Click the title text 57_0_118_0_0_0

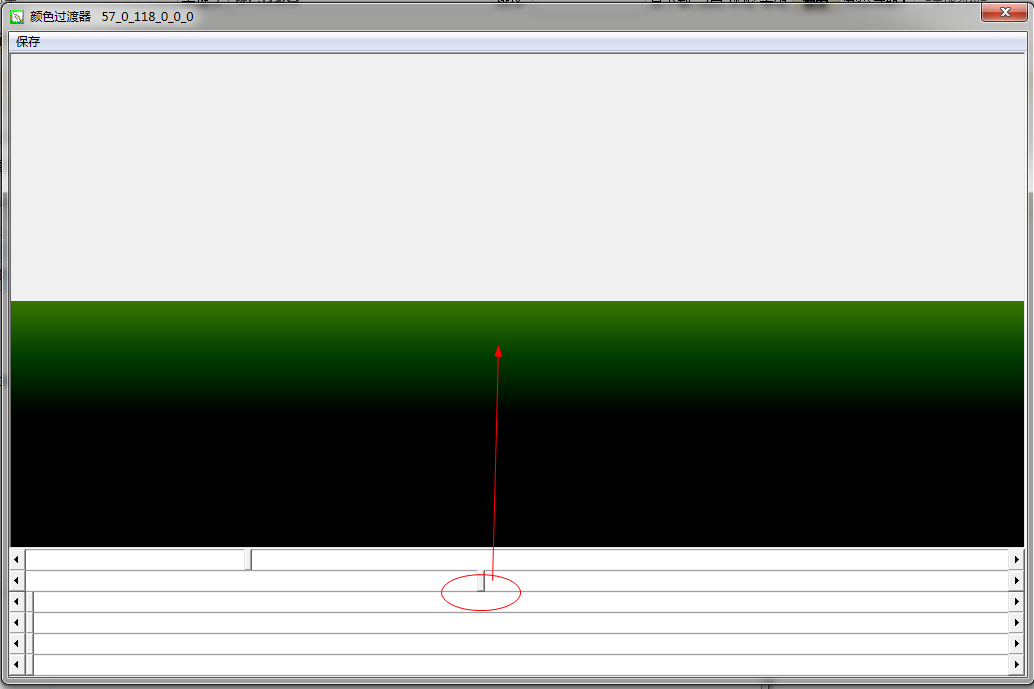pos(148,16)
